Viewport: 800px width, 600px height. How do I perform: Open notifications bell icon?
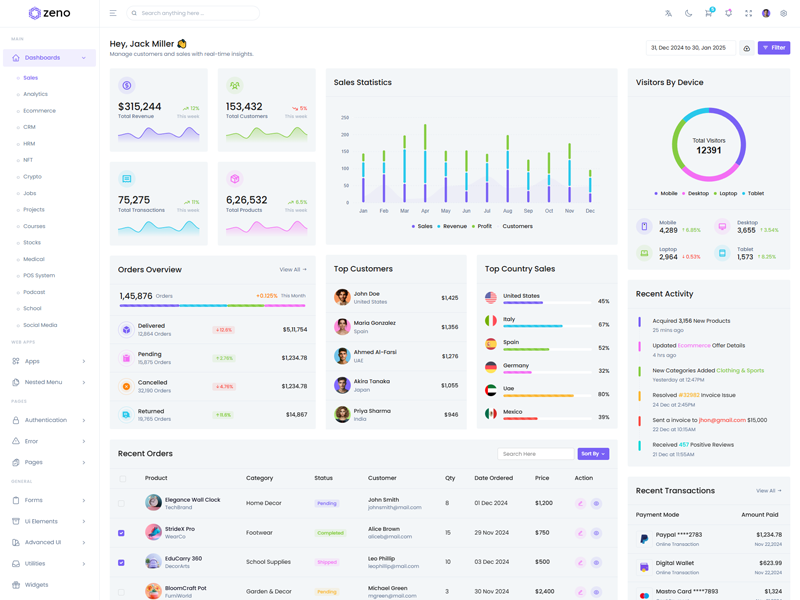(x=728, y=13)
